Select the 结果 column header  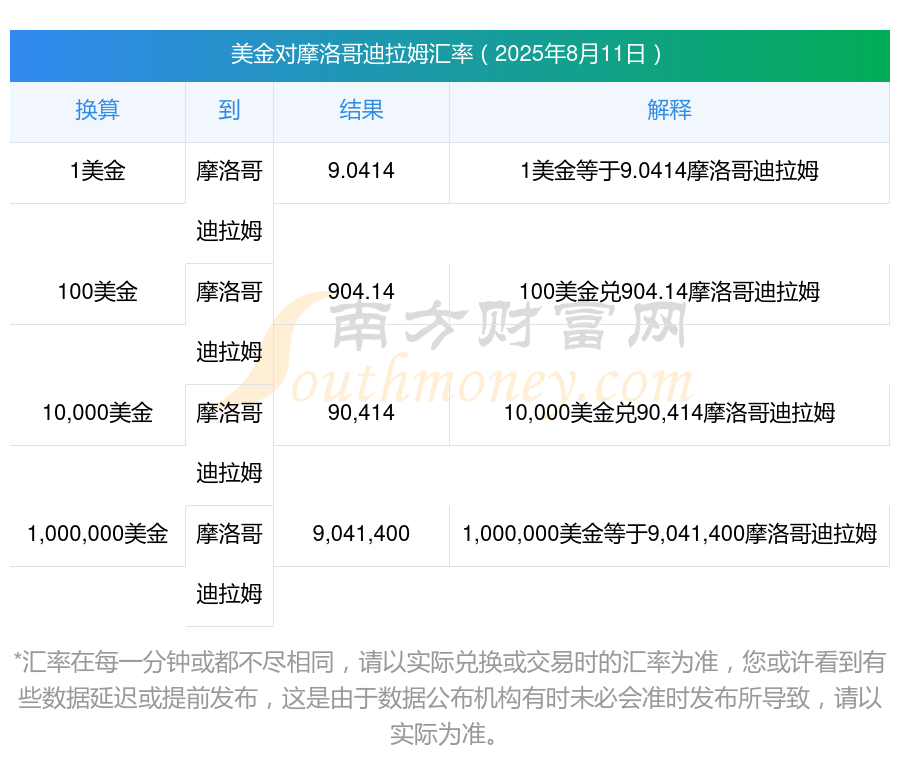[361, 110]
